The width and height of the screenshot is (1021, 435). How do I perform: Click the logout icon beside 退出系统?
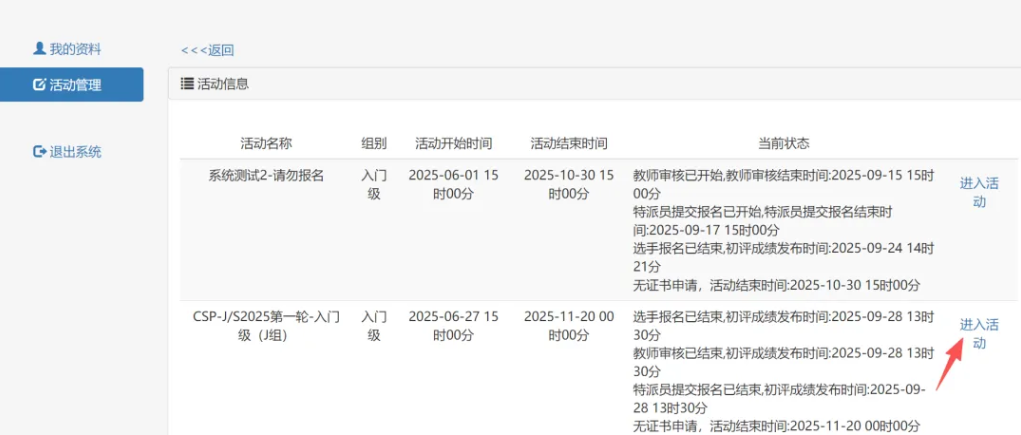(x=40, y=152)
